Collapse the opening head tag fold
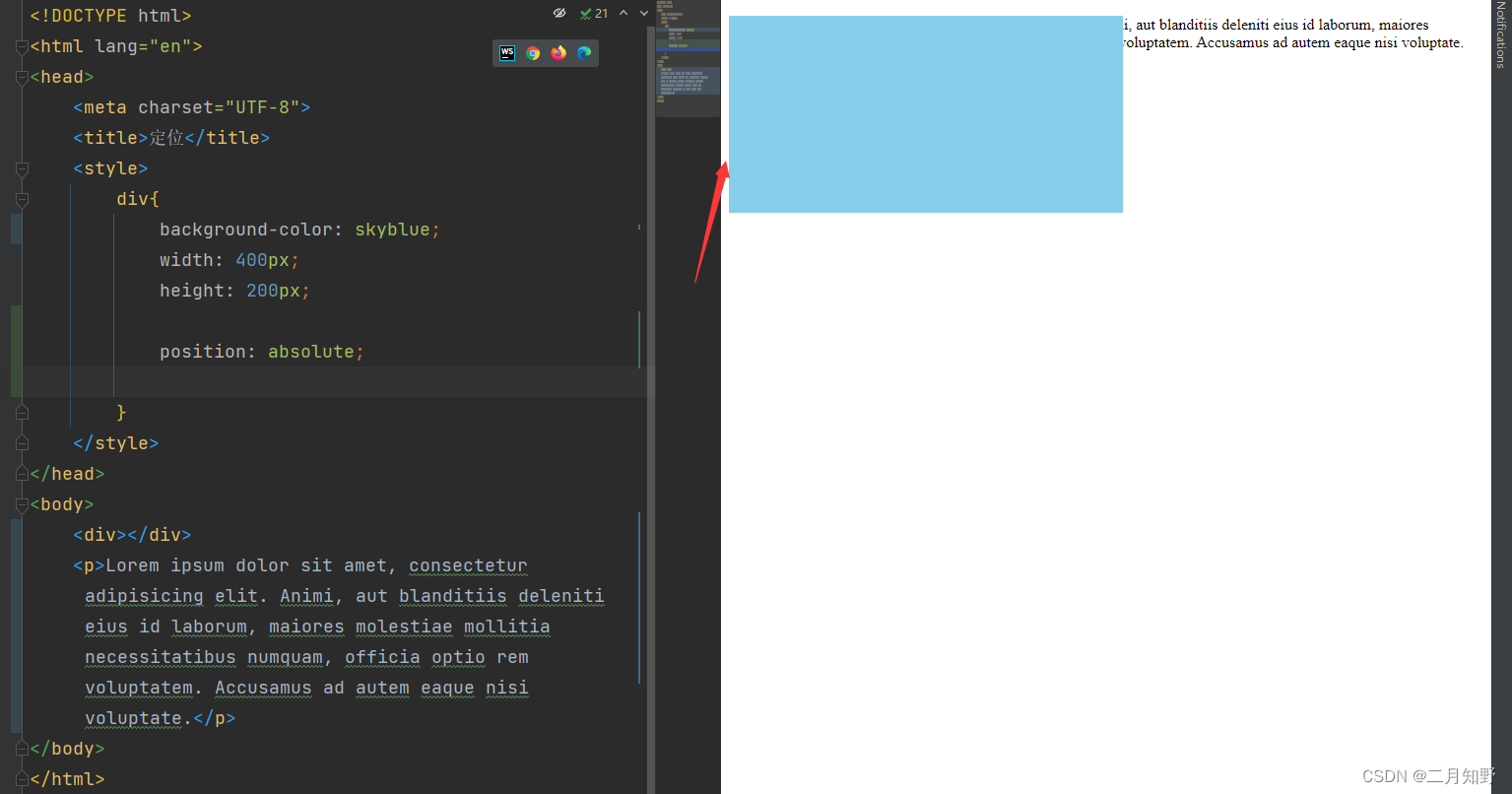The image size is (1512, 794). click(x=22, y=78)
